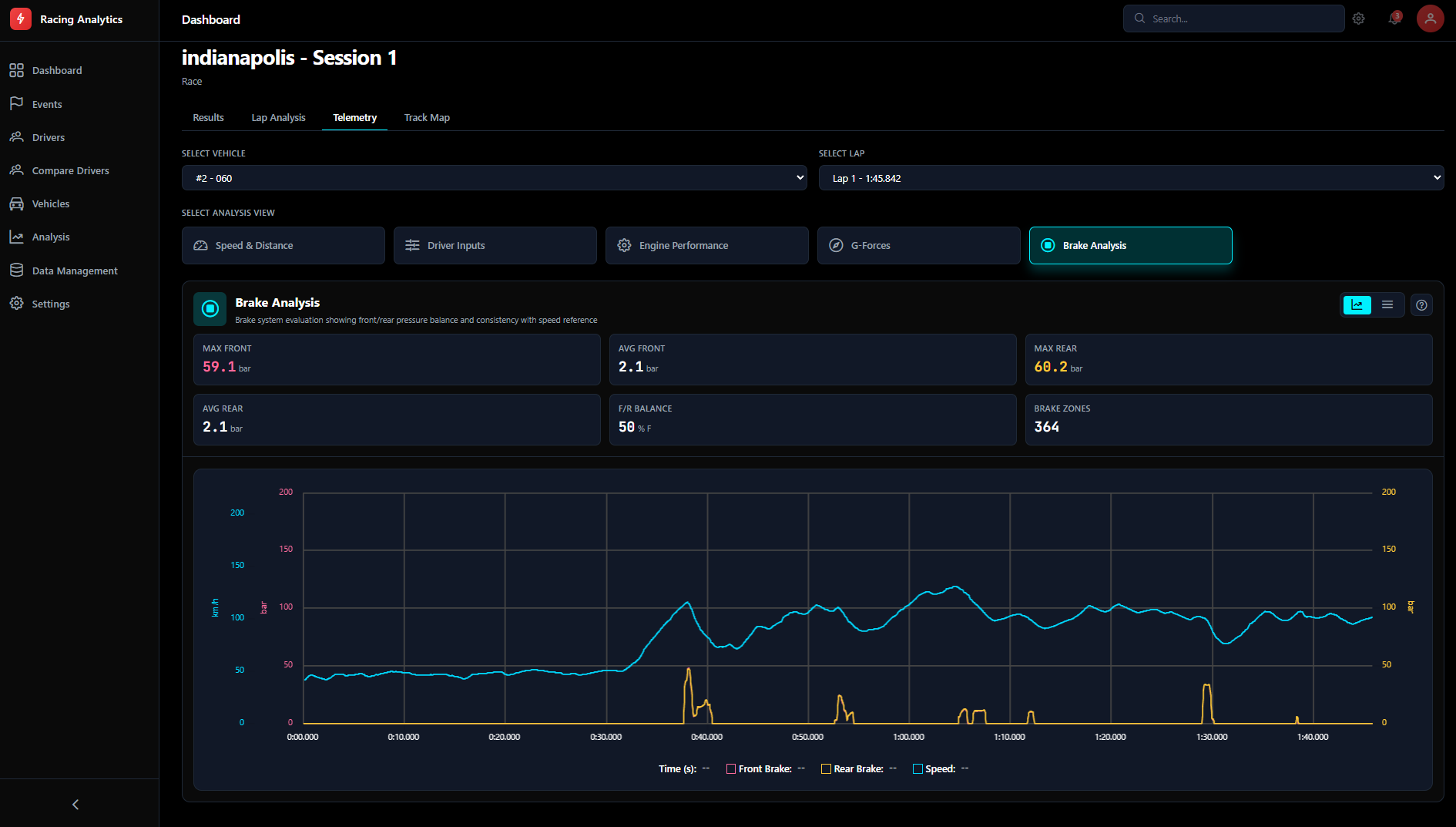Switch to list view toggle
The width and height of the screenshot is (1456, 827).
coord(1387,304)
